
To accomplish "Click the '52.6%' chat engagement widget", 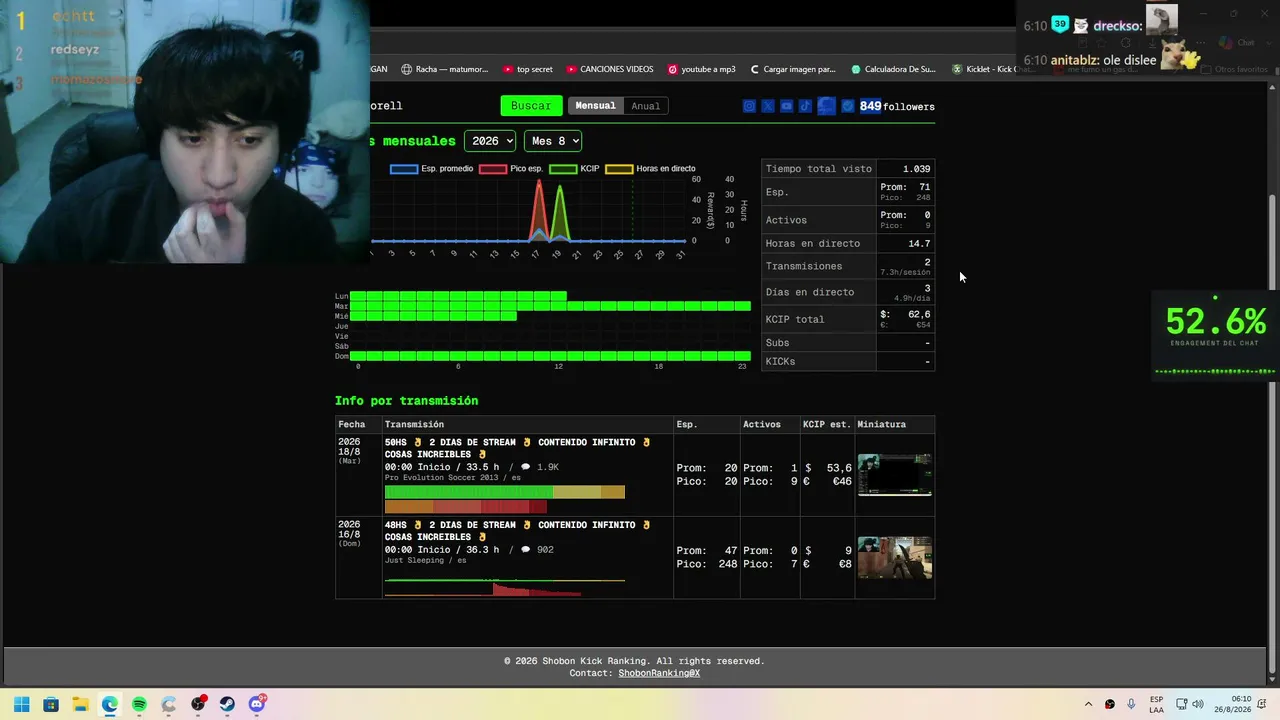I will [1215, 334].
